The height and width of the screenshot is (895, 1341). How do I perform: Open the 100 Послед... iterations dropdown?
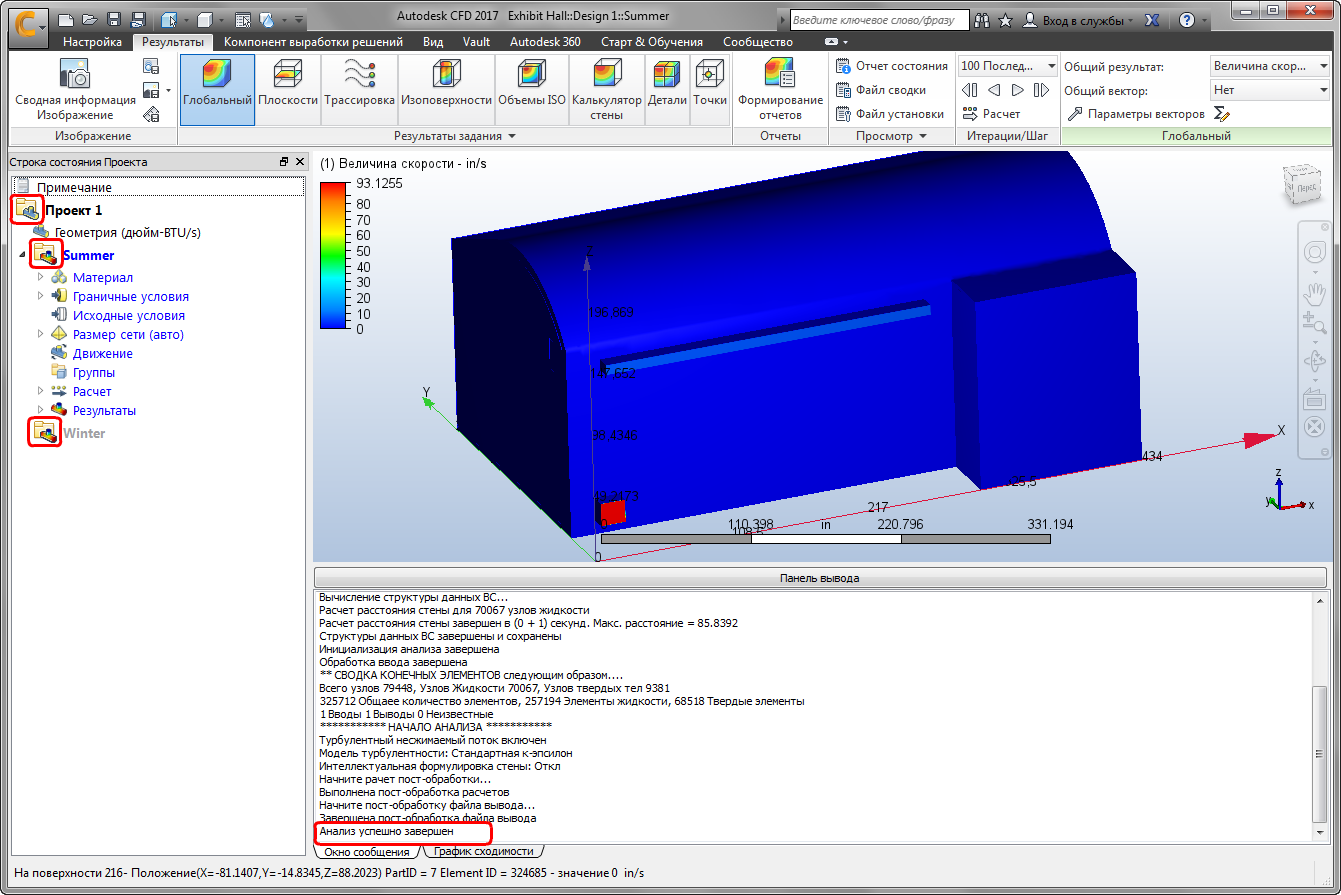click(x=1008, y=66)
